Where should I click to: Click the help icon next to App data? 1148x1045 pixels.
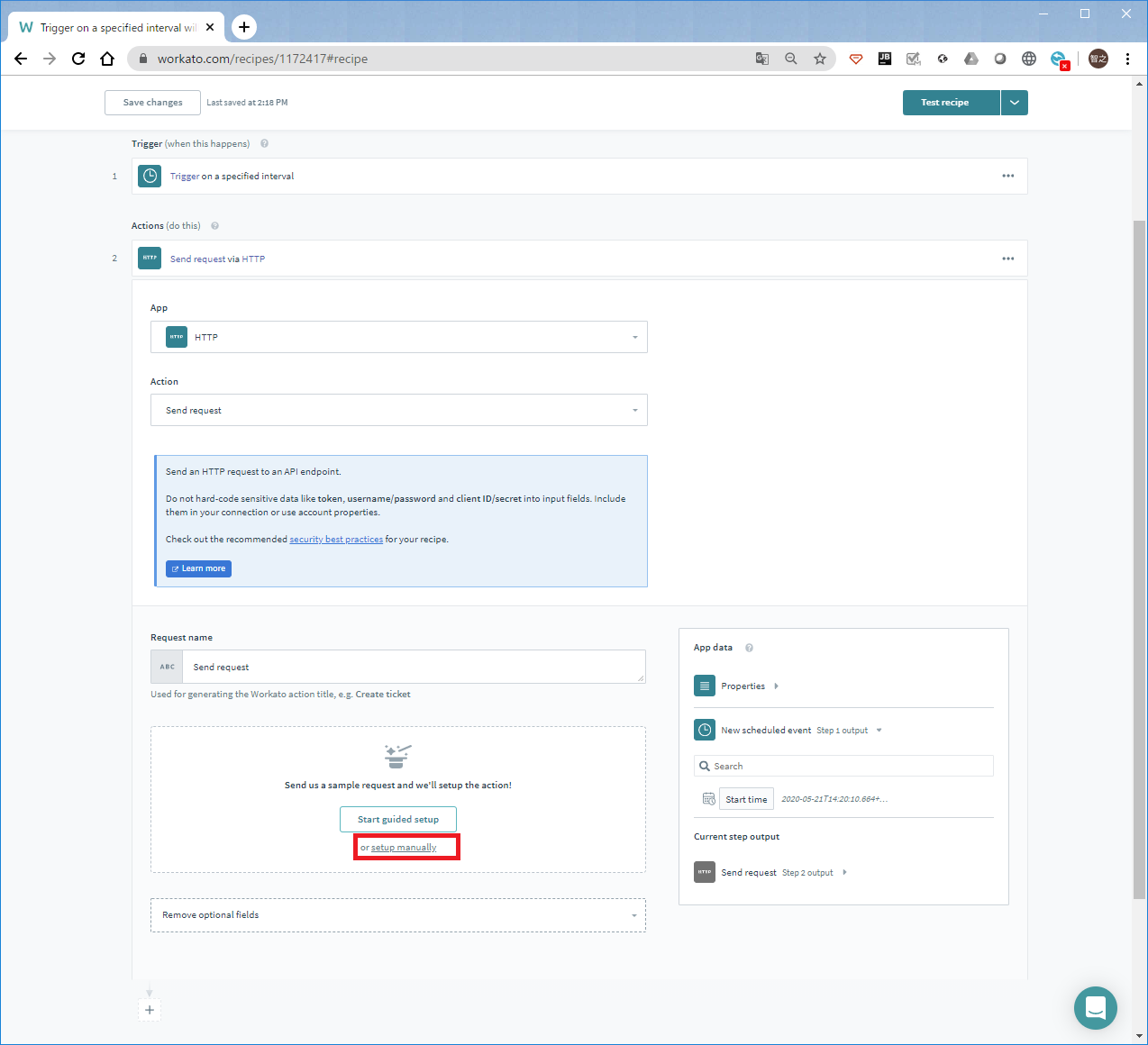749,648
